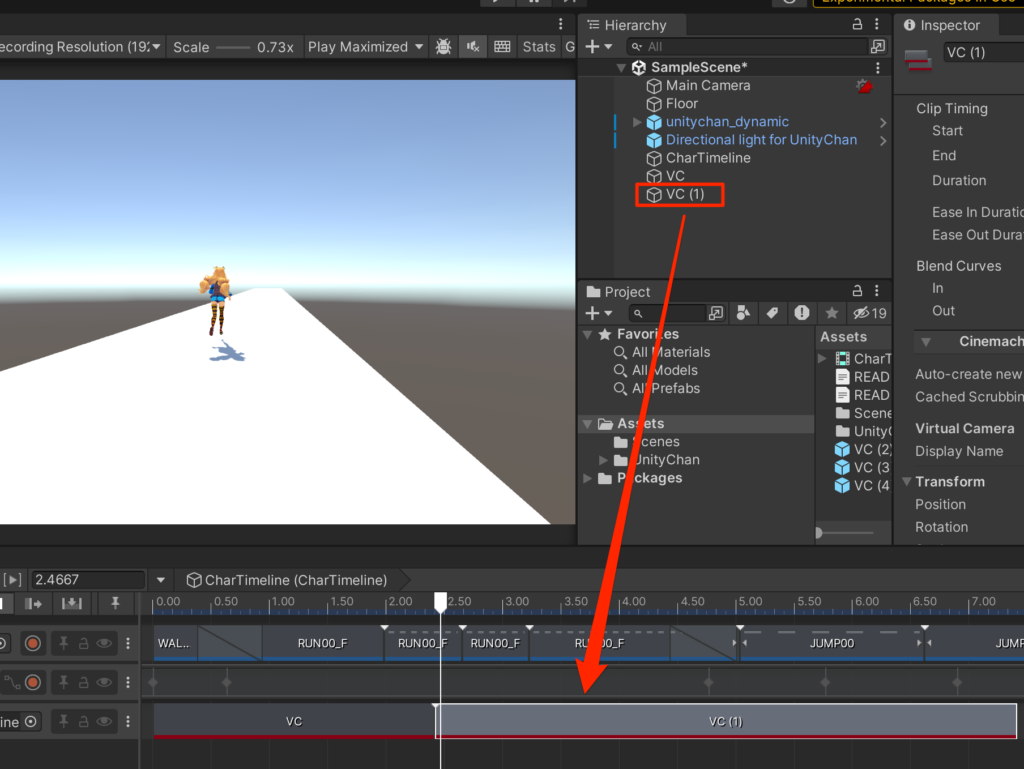Image resolution: width=1024 pixels, height=769 pixels.
Task: Toggle lock on the Cinemachine track
Action: click(84, 722)
